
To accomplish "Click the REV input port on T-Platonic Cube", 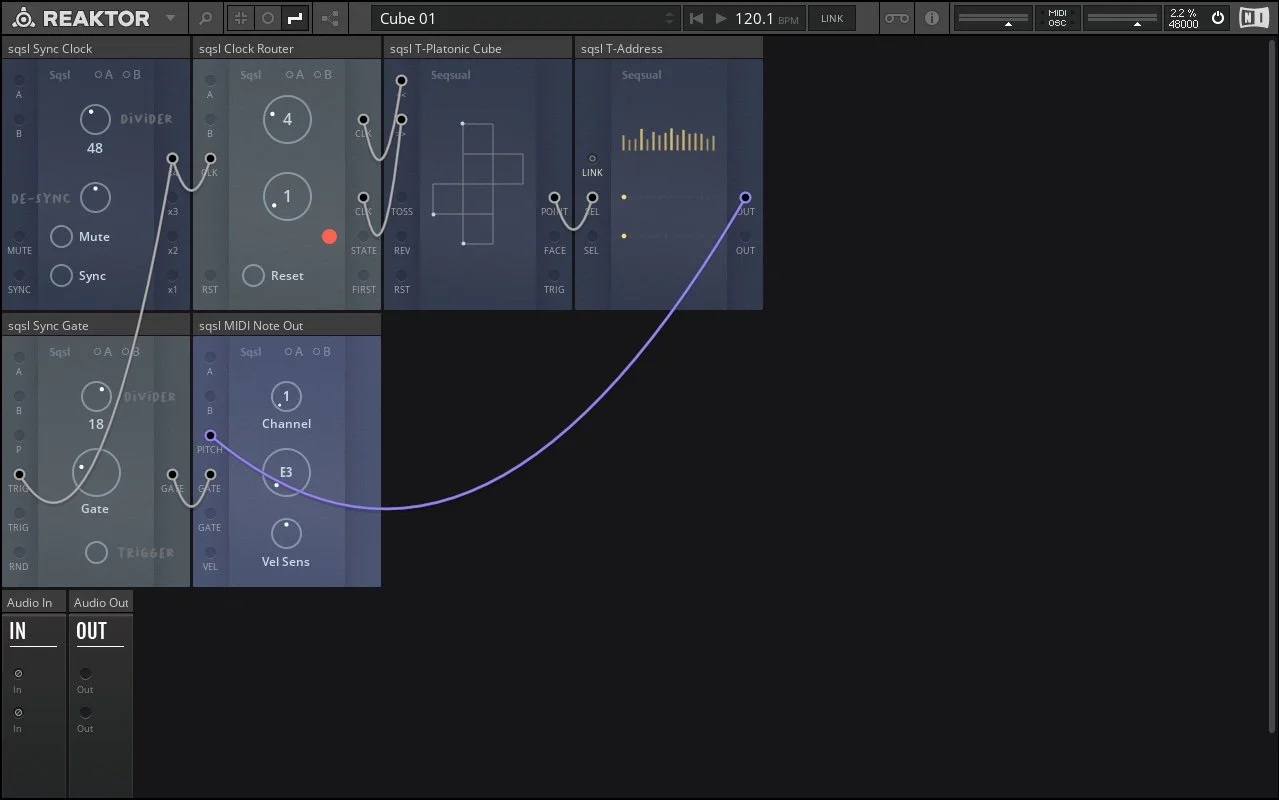I will point(401,236).
